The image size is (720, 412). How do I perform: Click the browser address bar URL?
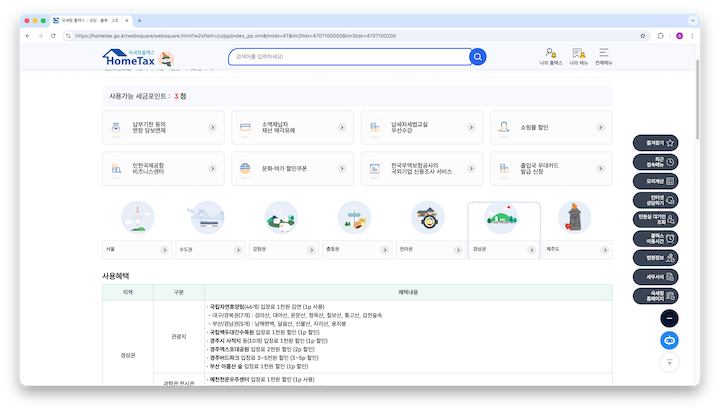click(235, 36)
